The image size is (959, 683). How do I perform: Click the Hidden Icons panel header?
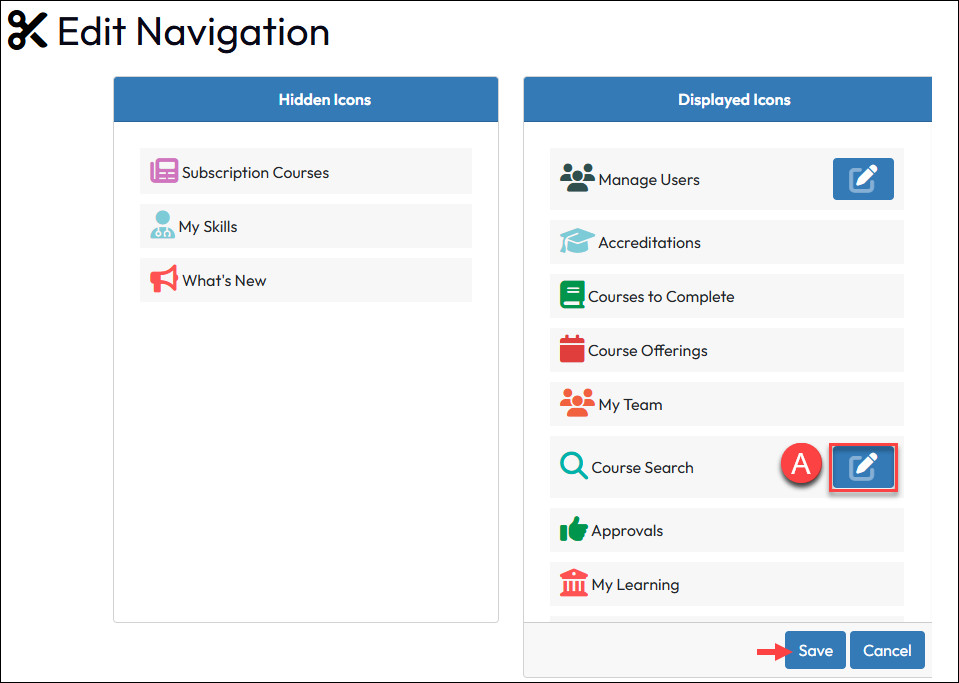tap(324, 100)
